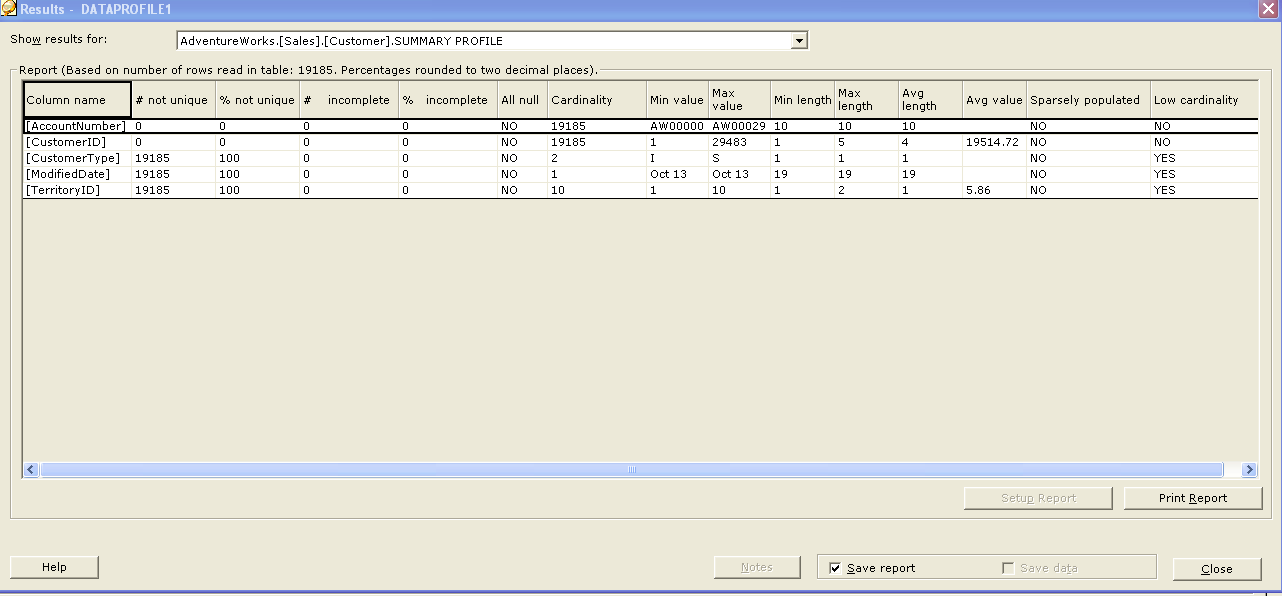
Task: Click the CustomerType Max value cell S
Action: (739, 158)
